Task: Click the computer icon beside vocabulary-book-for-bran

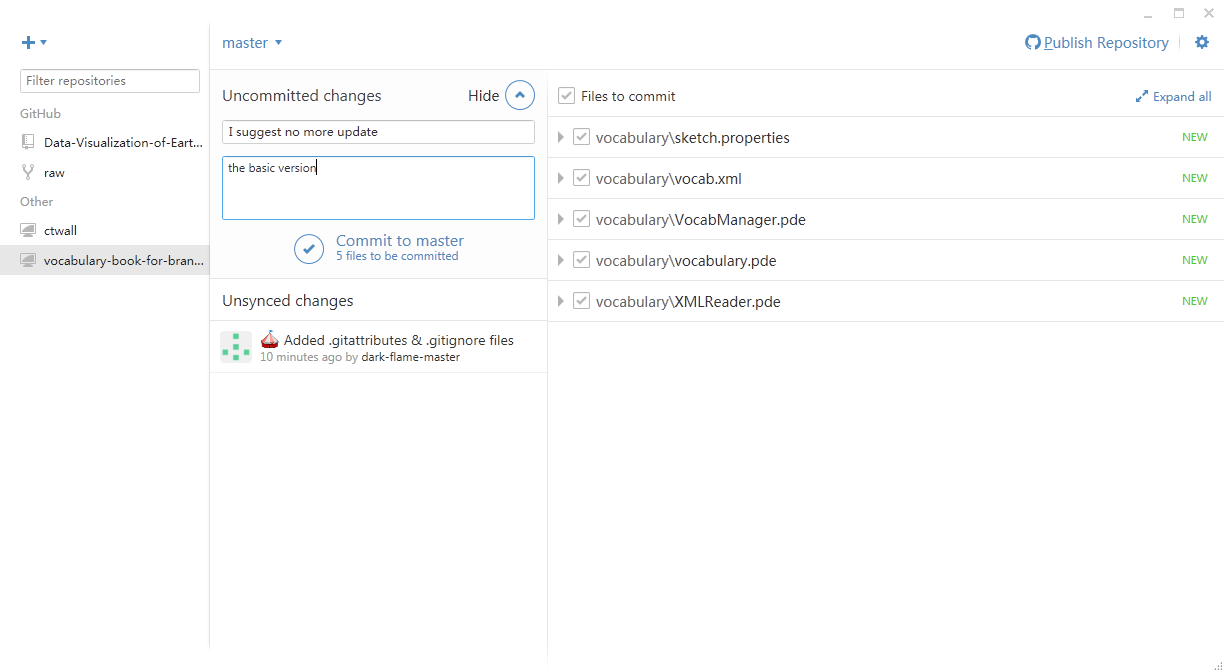Action: coord(28,260)
